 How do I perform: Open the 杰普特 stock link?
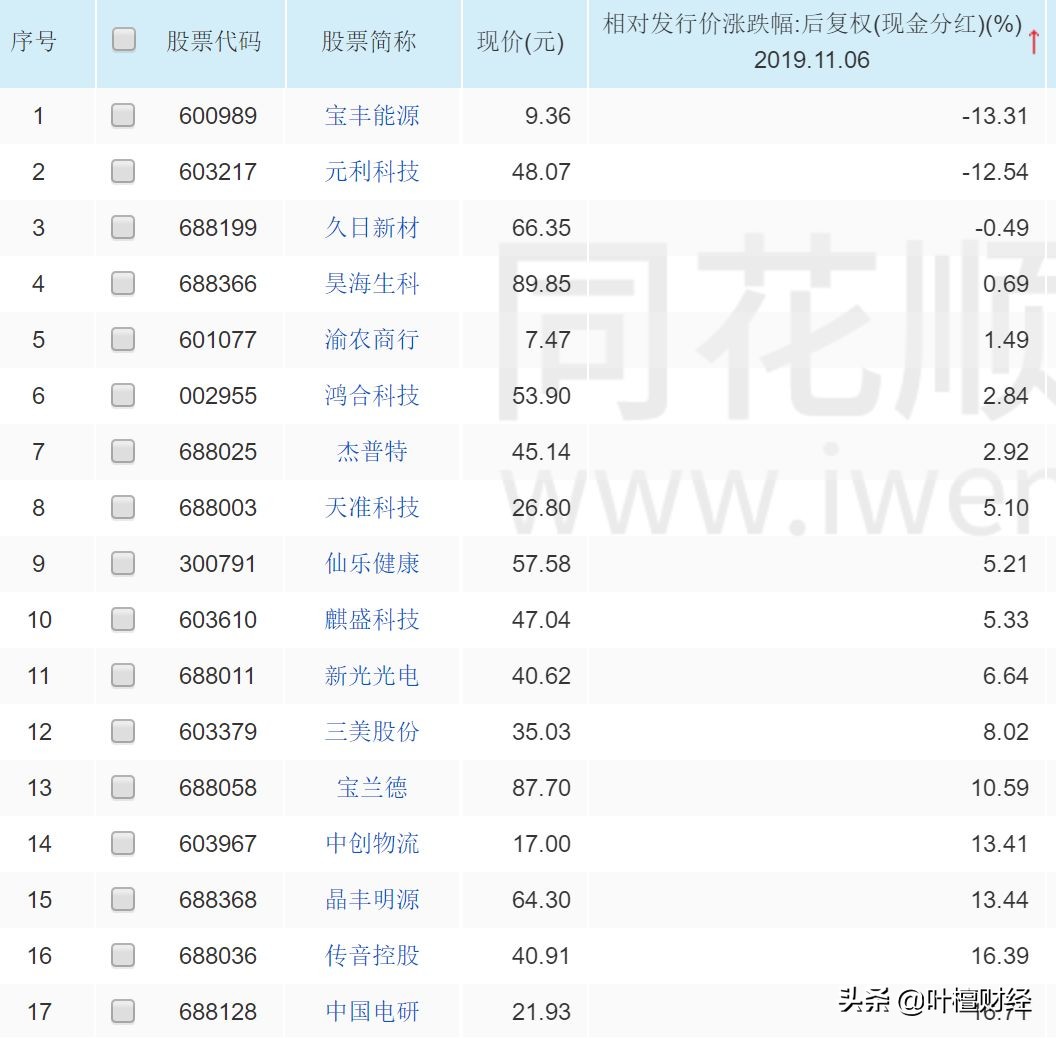click(371, 451)
